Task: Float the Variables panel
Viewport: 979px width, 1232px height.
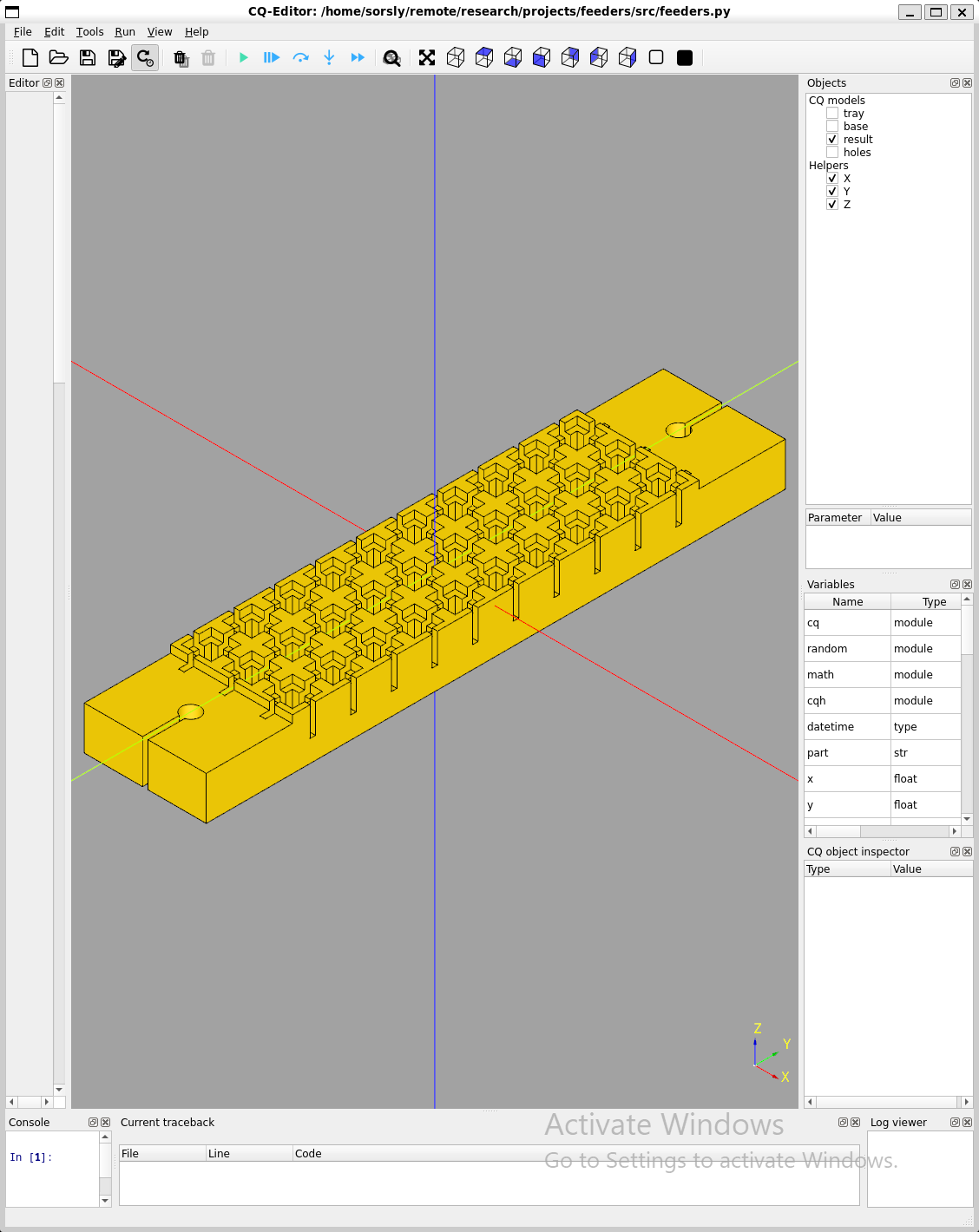Action: (x=955, y=585)
